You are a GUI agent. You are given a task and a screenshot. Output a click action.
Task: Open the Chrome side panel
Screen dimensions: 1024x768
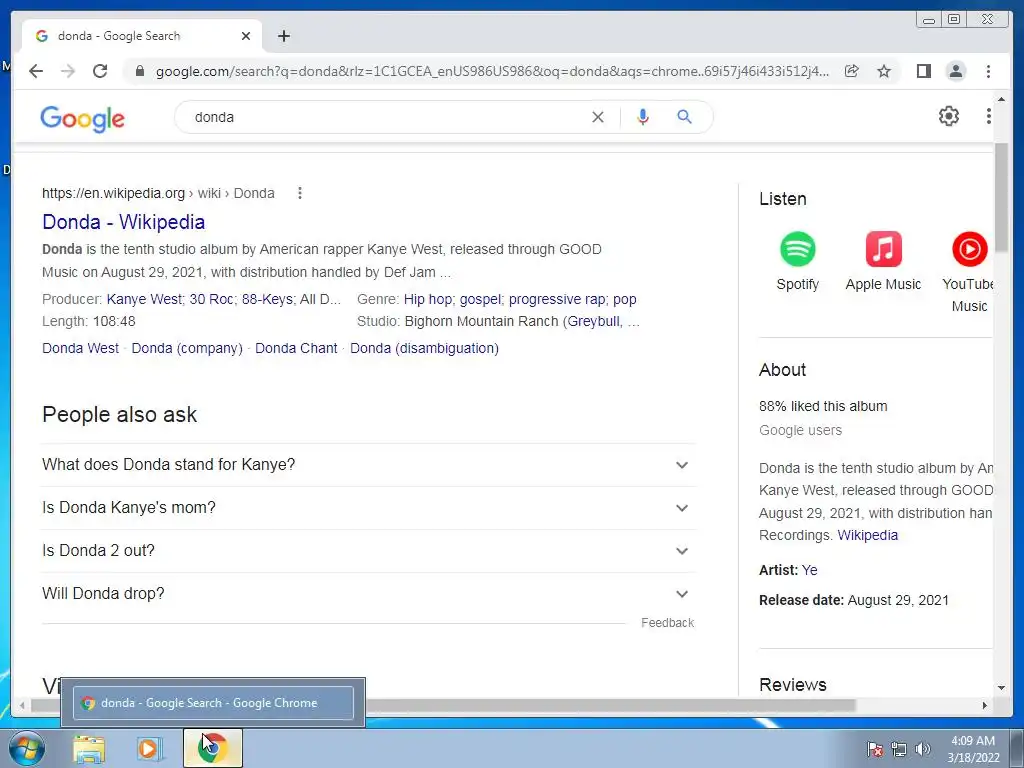click(923, 71)
